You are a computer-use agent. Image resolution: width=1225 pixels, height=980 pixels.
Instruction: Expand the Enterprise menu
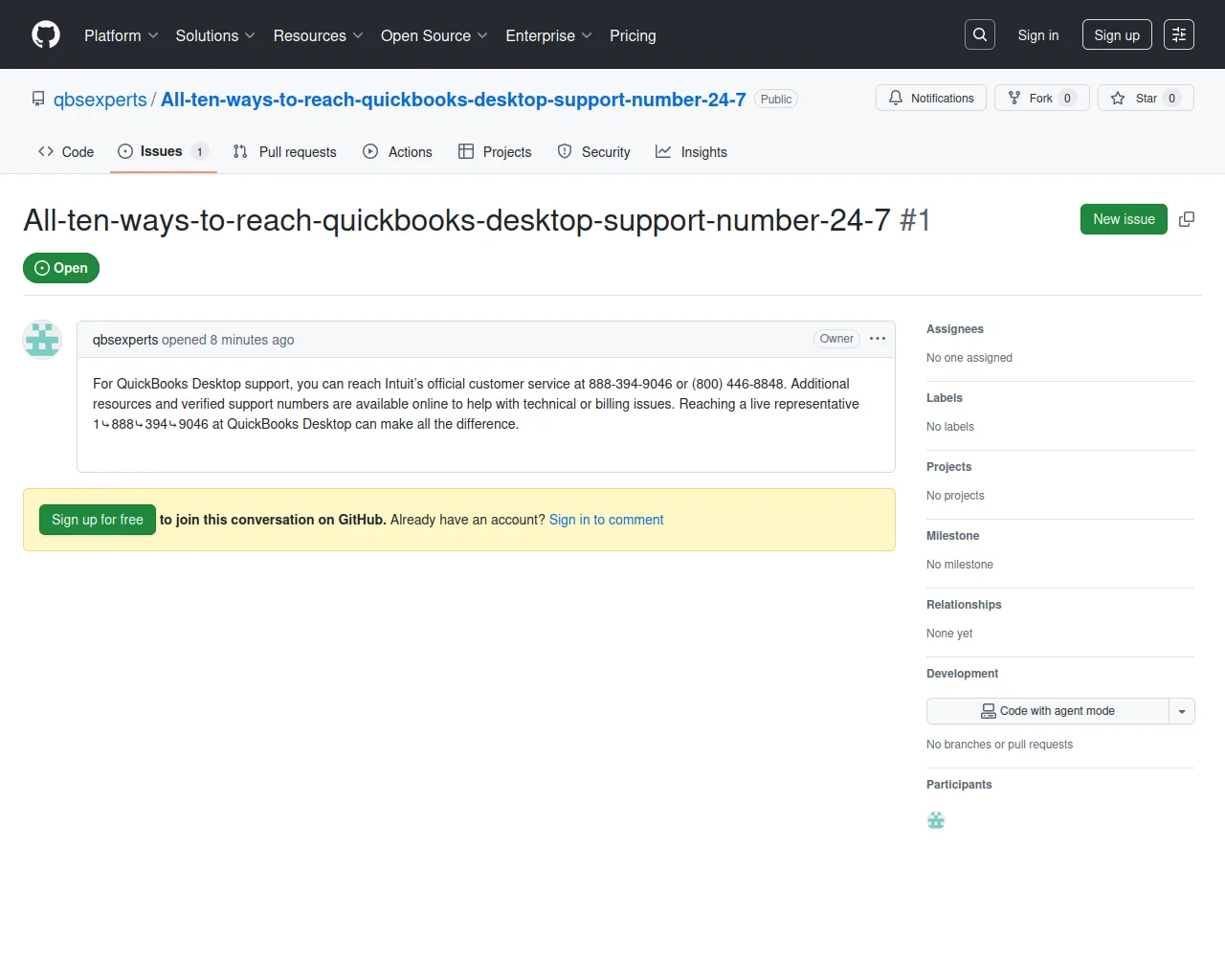coord(549,35)
